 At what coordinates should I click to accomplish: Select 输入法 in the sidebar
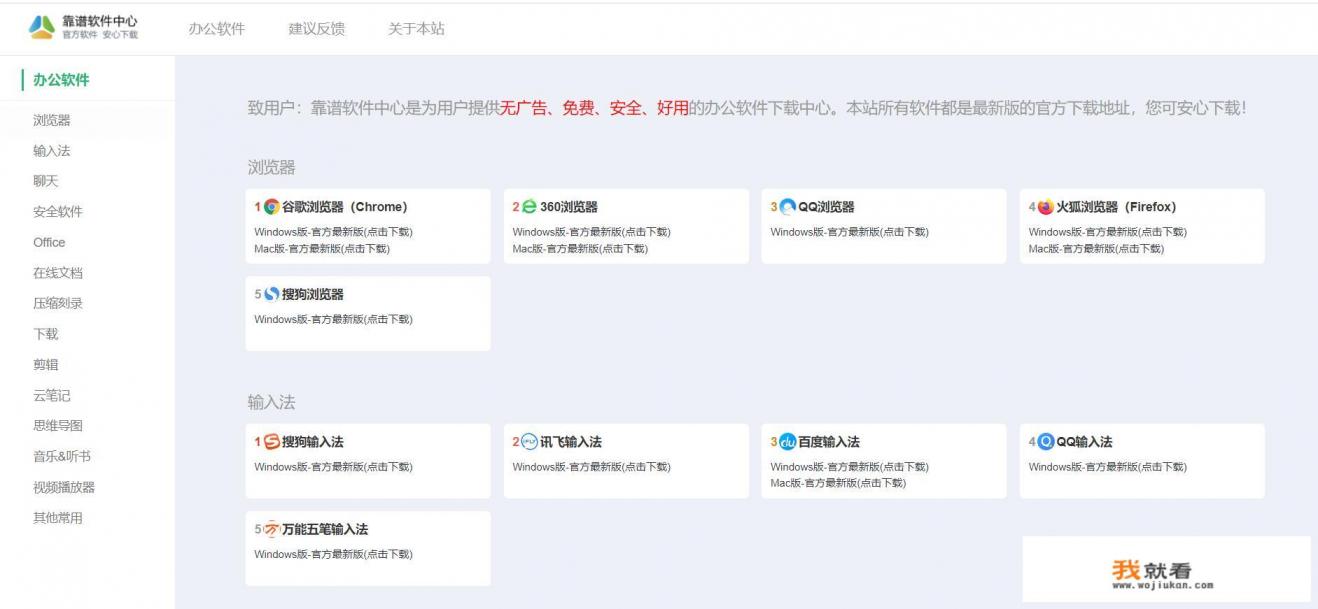[x=52, y=151]
